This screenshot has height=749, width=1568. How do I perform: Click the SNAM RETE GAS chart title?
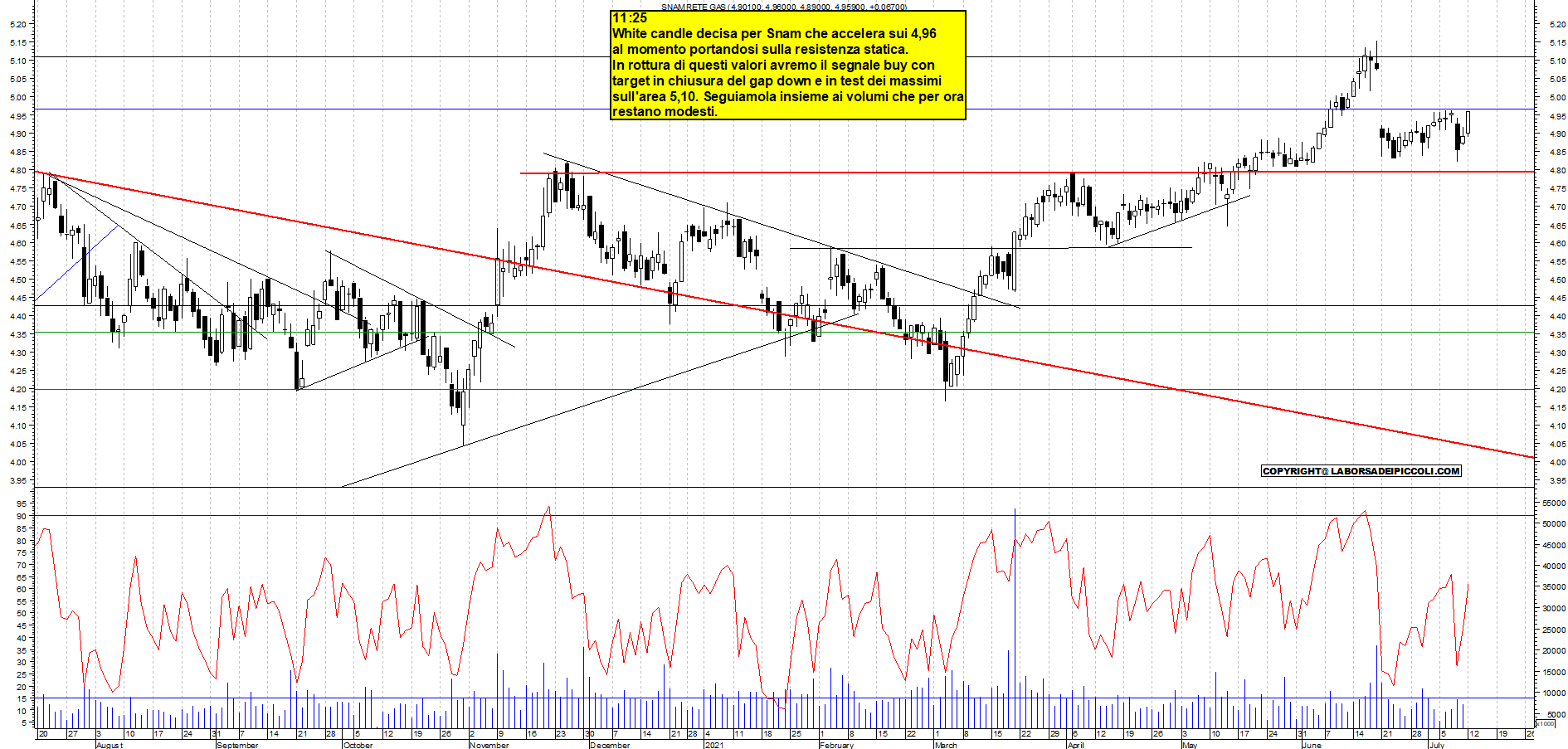[783, 7]
